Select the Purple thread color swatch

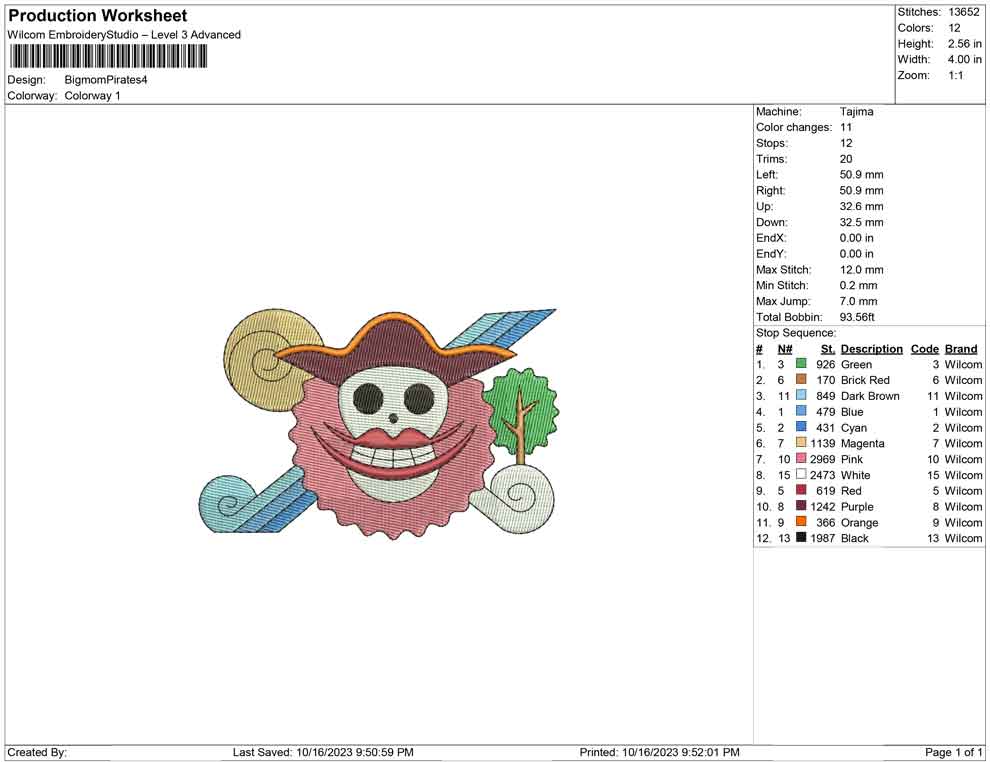(801, 506)
